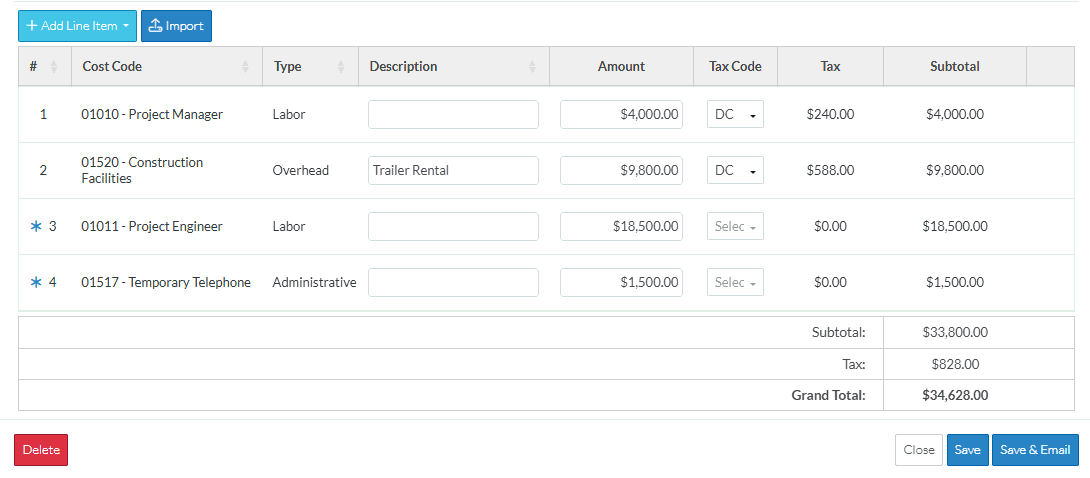Image resolution: width=1090 pixels, height=478 pixels.
Task: Click the Save button
Action: pos(967,450)
